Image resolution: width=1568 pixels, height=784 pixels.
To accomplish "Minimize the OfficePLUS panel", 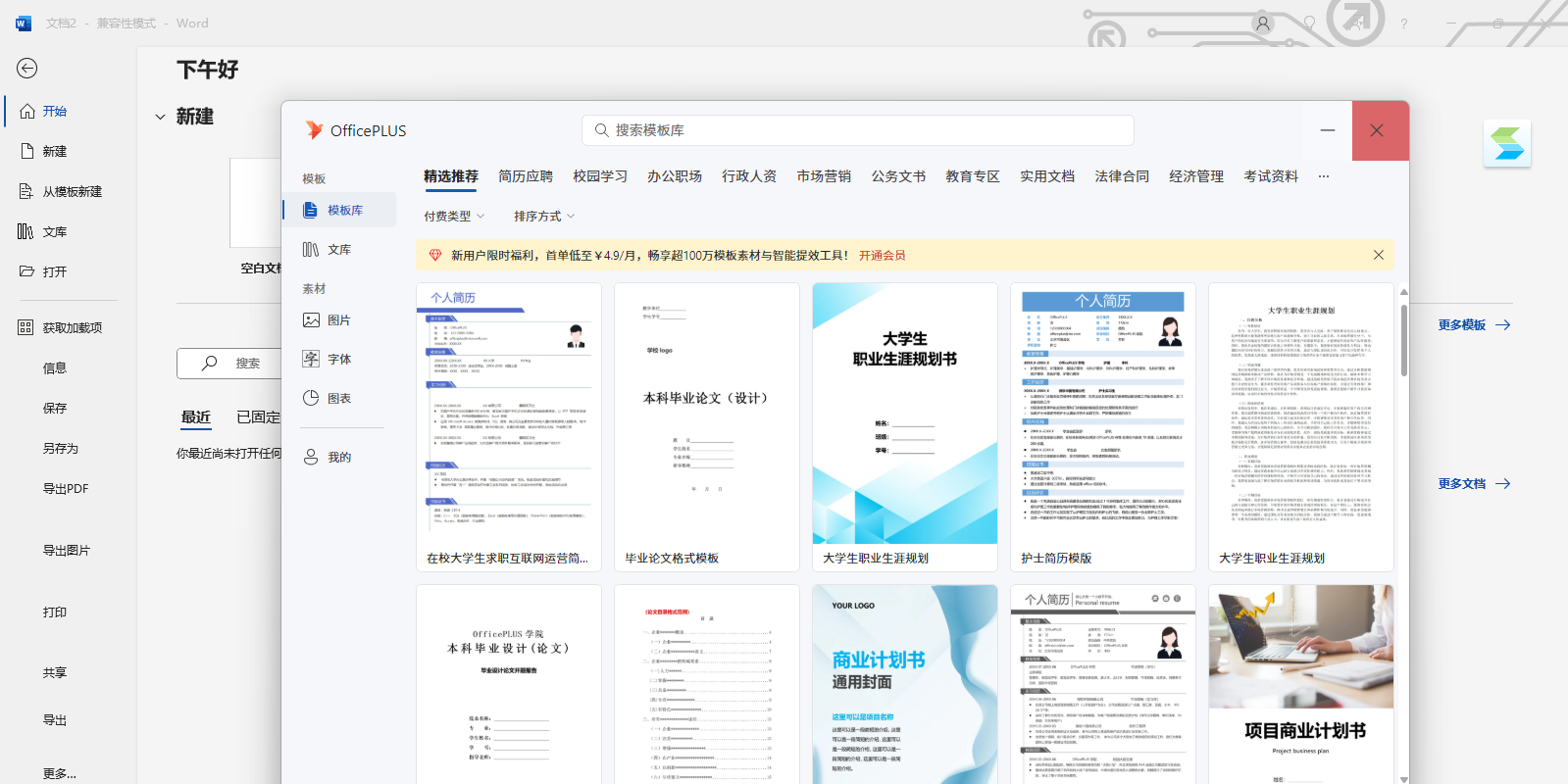I will (1328, 130).
